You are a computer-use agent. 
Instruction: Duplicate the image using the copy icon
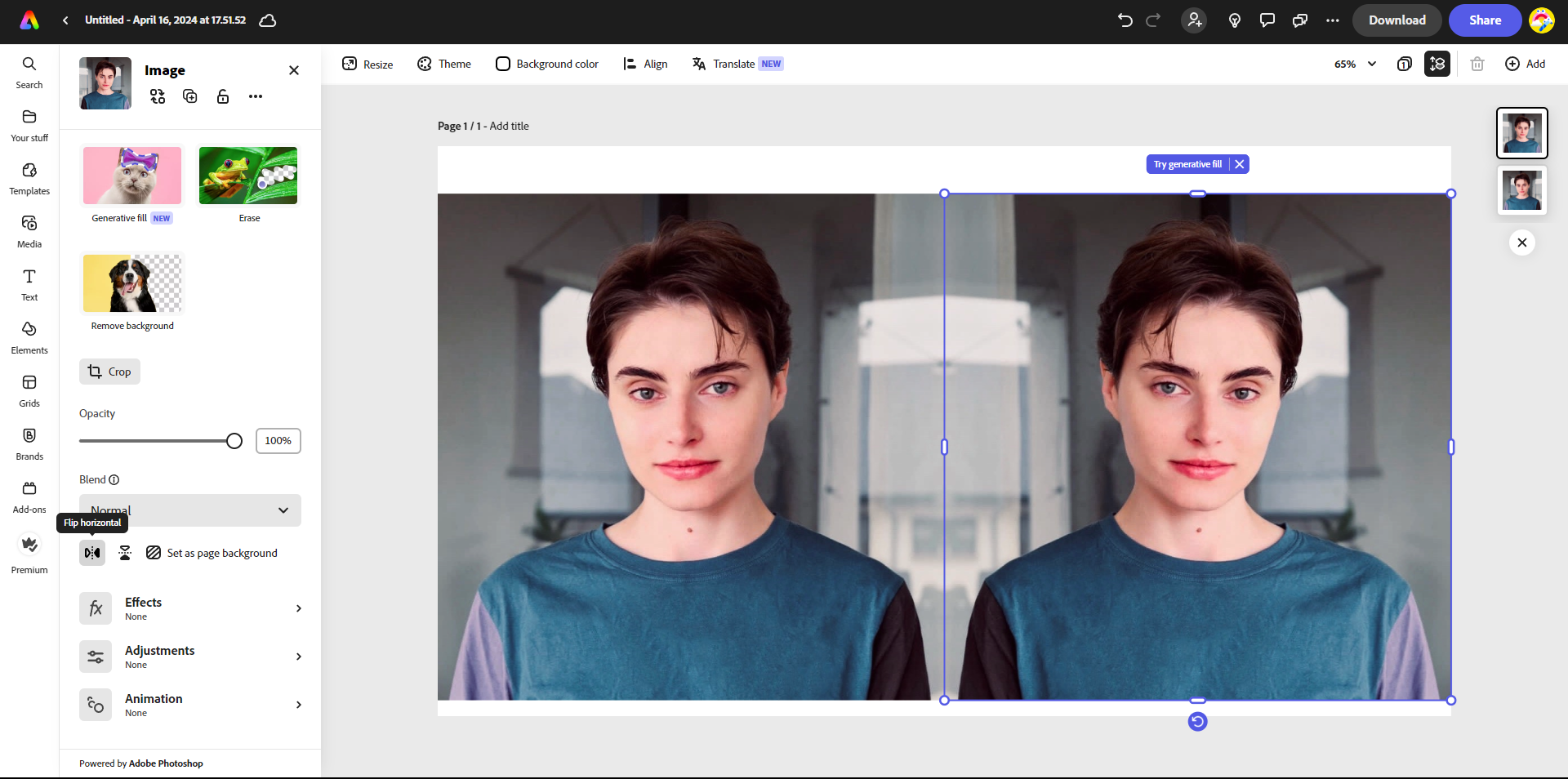189,96
